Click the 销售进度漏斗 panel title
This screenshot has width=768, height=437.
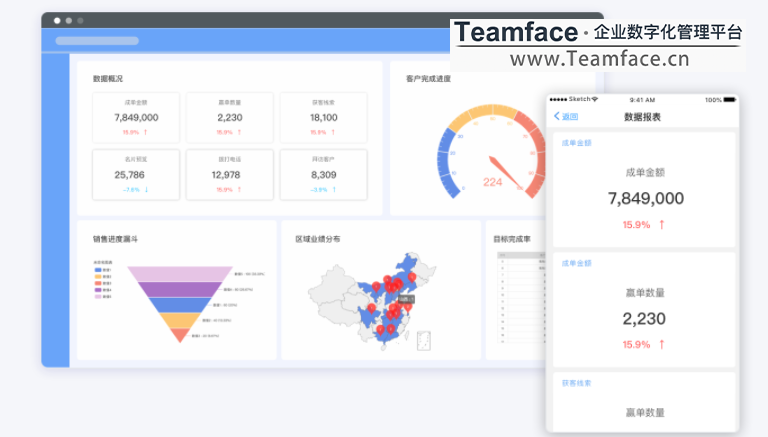tap(116, 239)
